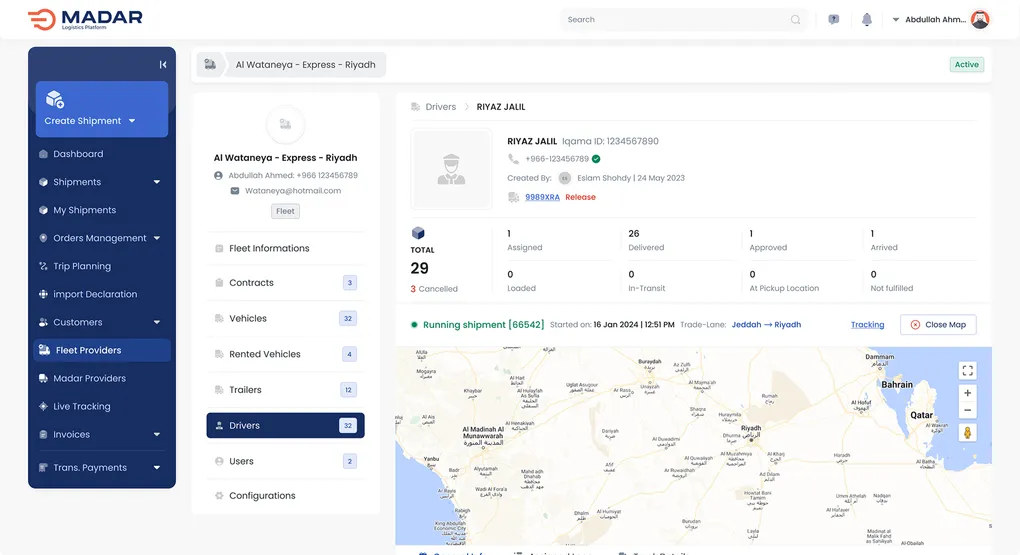
Task: Expand the Shipments sidebar menu
Action: point(156,182)
